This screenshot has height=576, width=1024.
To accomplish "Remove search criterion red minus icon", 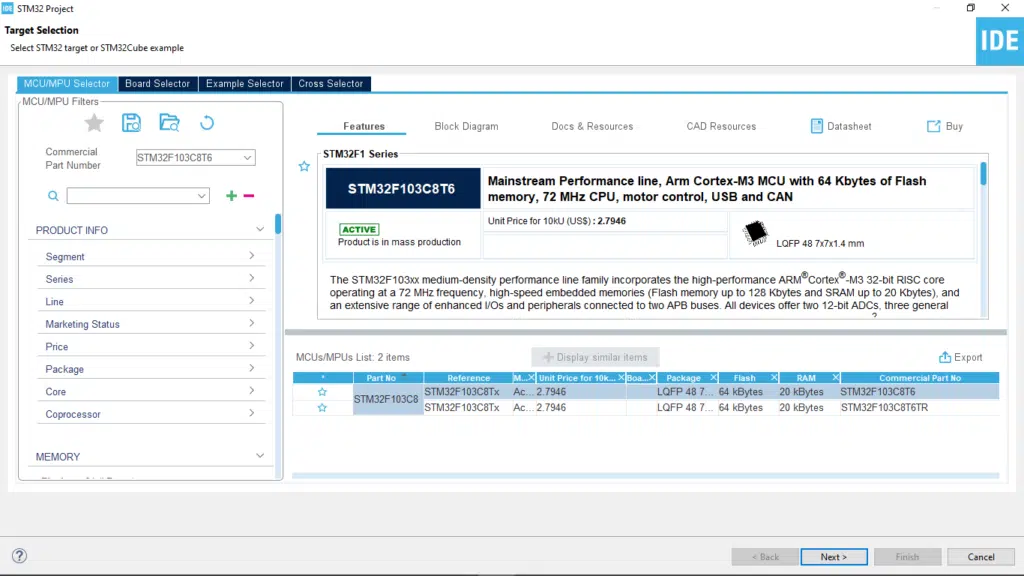I will click(x=249, y=195).
